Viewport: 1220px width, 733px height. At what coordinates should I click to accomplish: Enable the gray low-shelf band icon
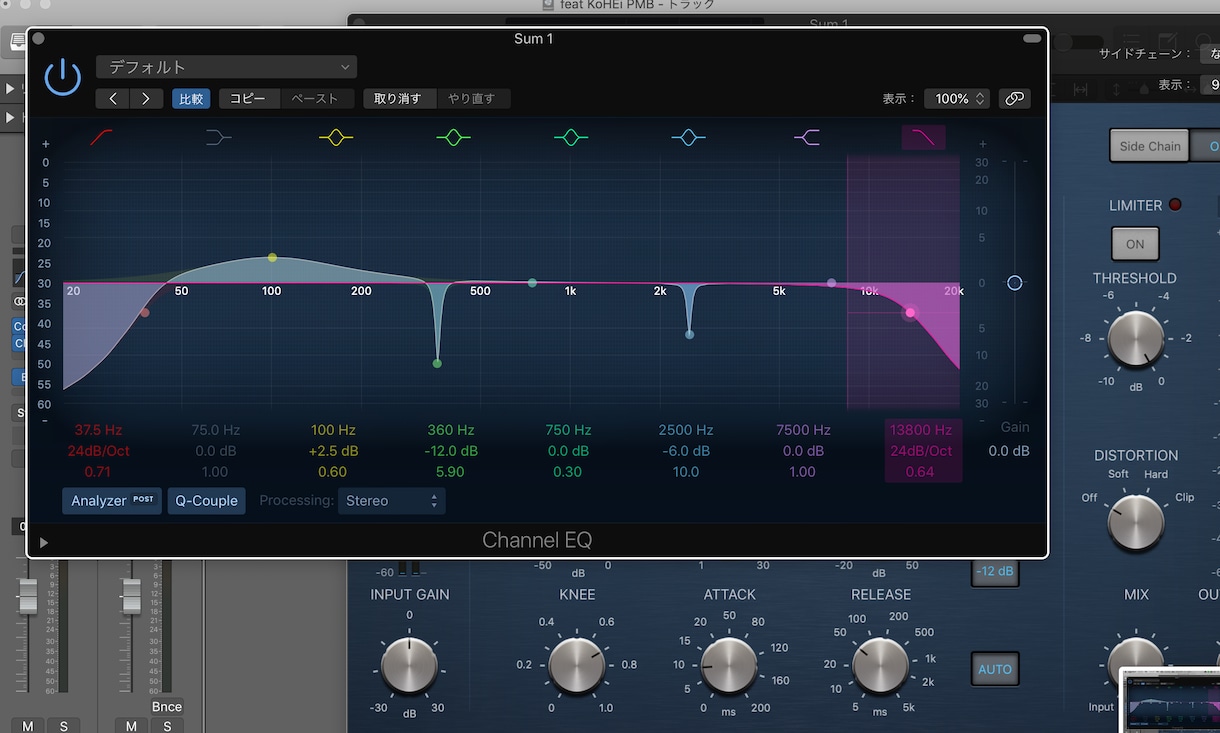pos(218,137)
